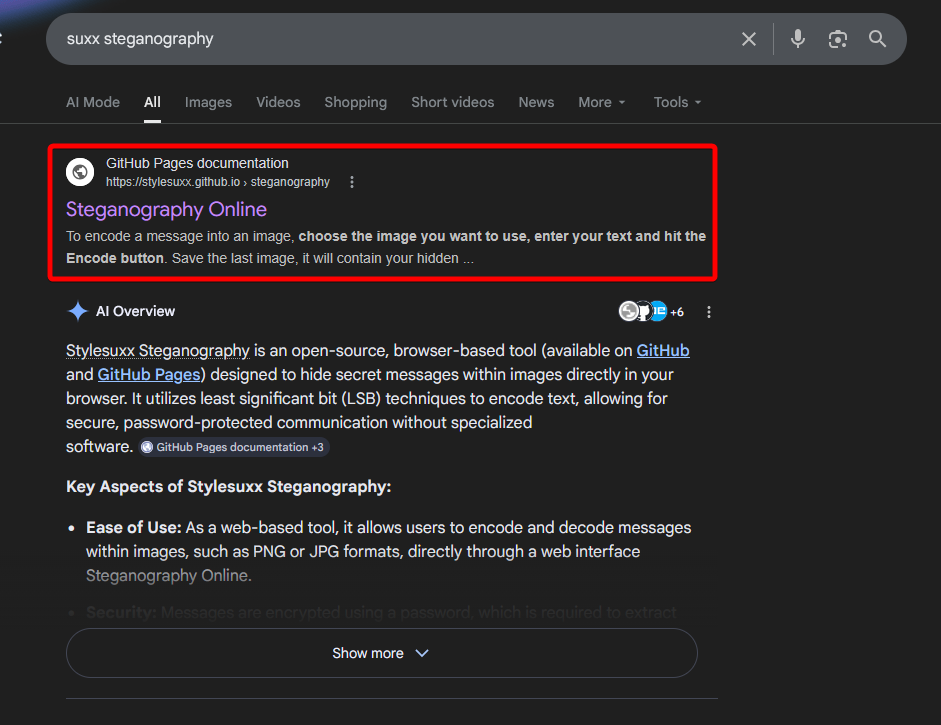The height and width of the screenshot is (725, 941).
Task: Switch to the Videos tab
Action: coord(278,102)
